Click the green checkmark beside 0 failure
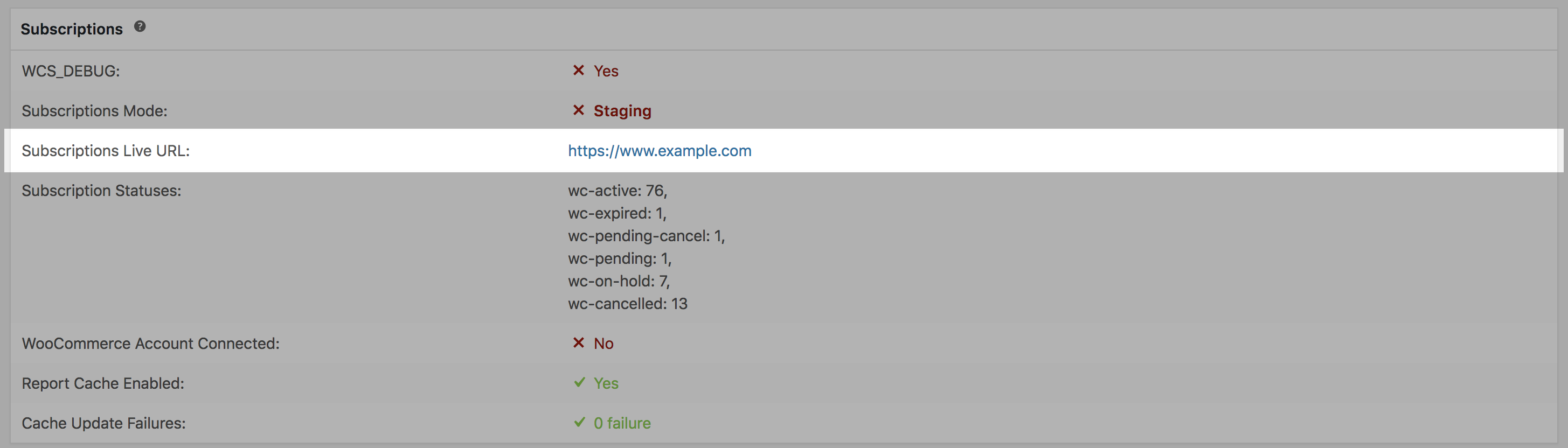 coord(579,422)
